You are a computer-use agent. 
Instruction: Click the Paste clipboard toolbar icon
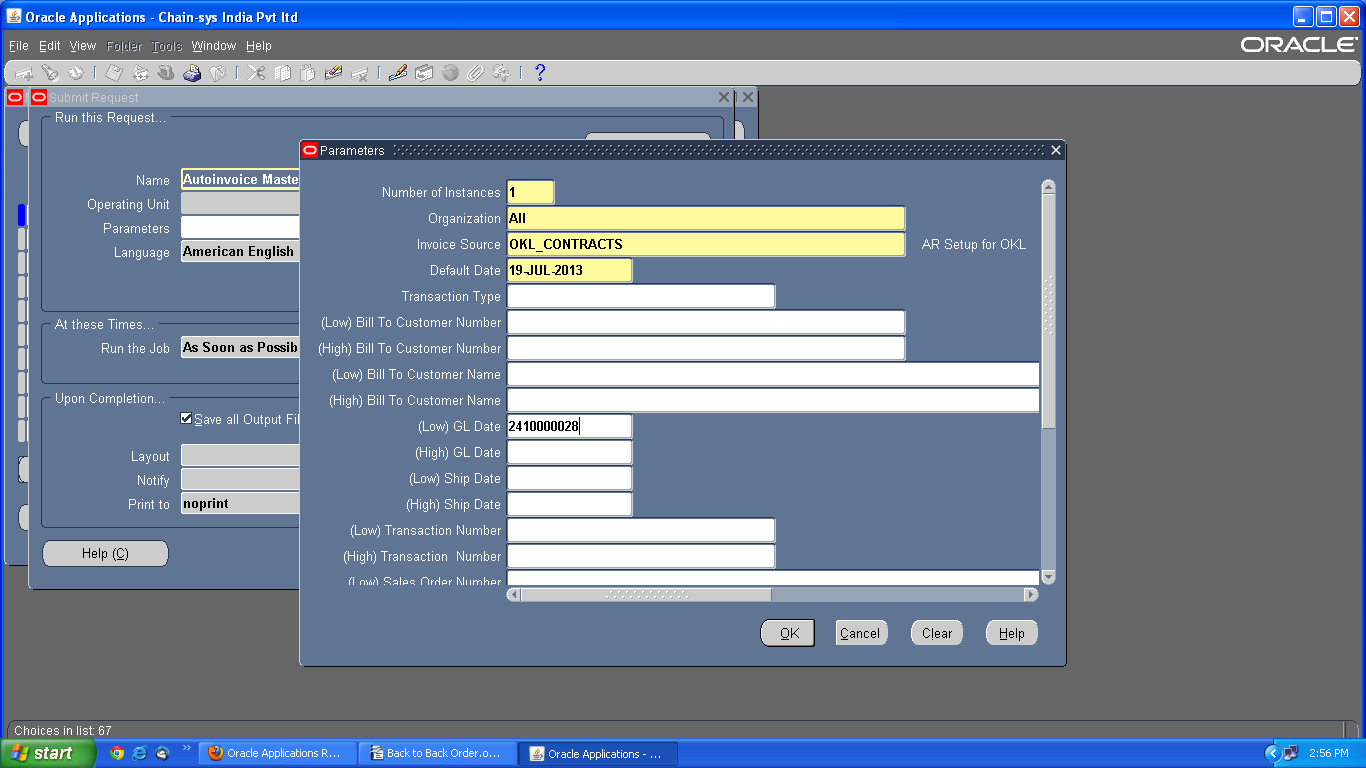[308, 73]
